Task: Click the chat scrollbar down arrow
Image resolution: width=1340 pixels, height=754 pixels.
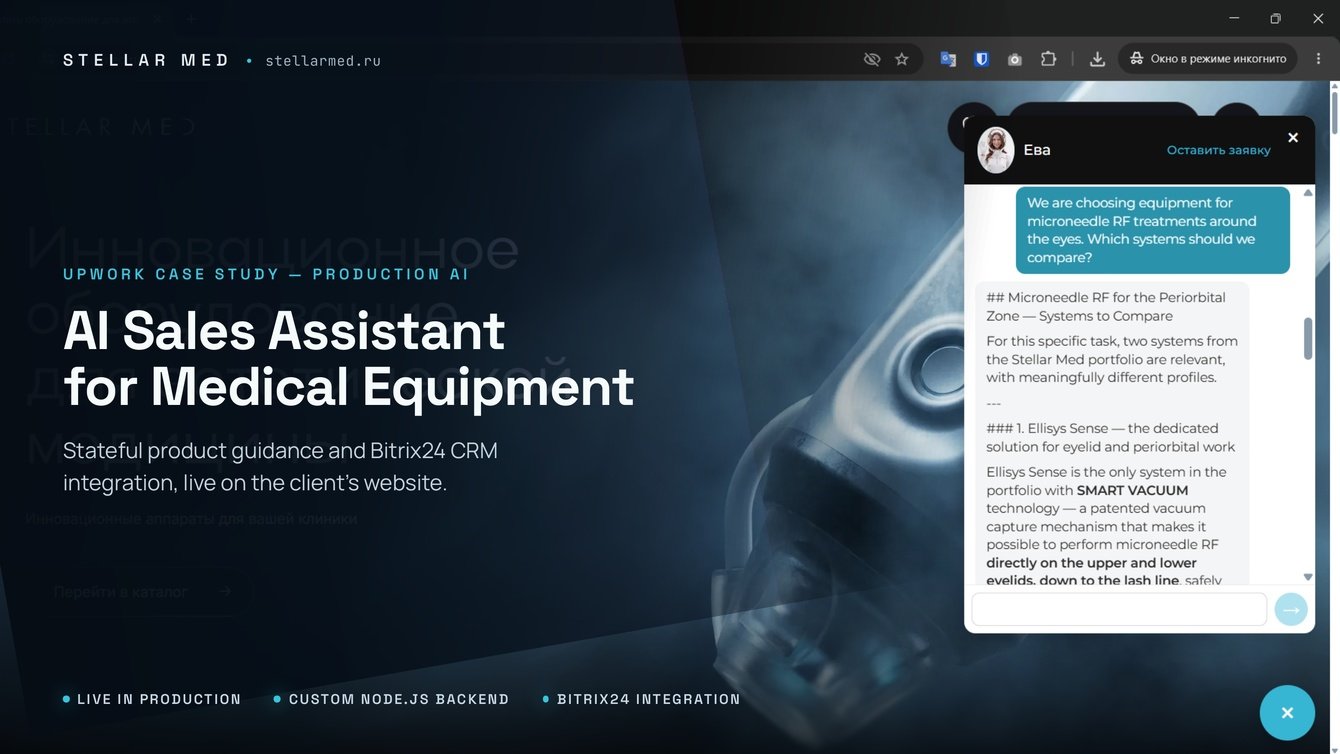Action: tap(1308, 577)
